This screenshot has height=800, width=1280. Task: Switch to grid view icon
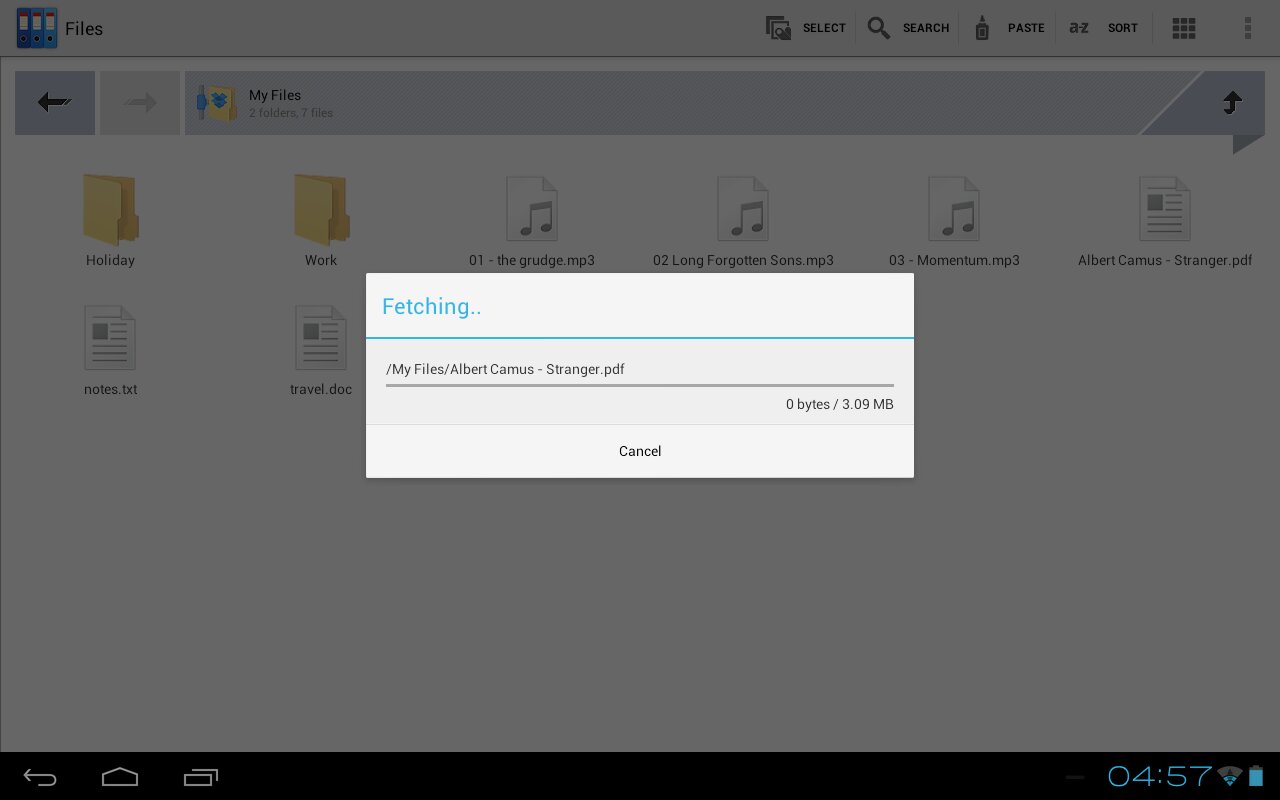click(x=1184, y=28)
